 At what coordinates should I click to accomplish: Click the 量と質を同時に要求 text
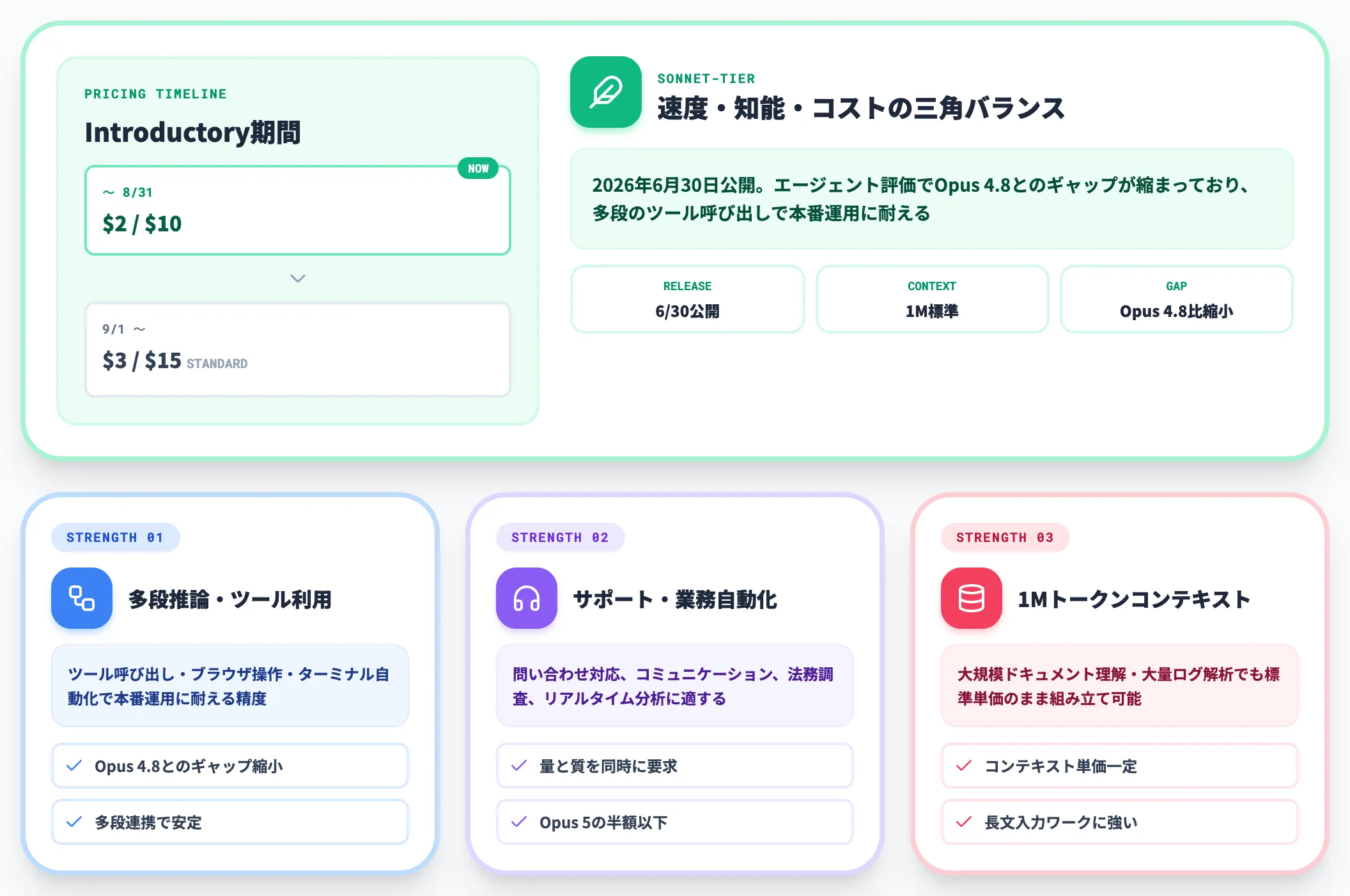tap(608, 766)
